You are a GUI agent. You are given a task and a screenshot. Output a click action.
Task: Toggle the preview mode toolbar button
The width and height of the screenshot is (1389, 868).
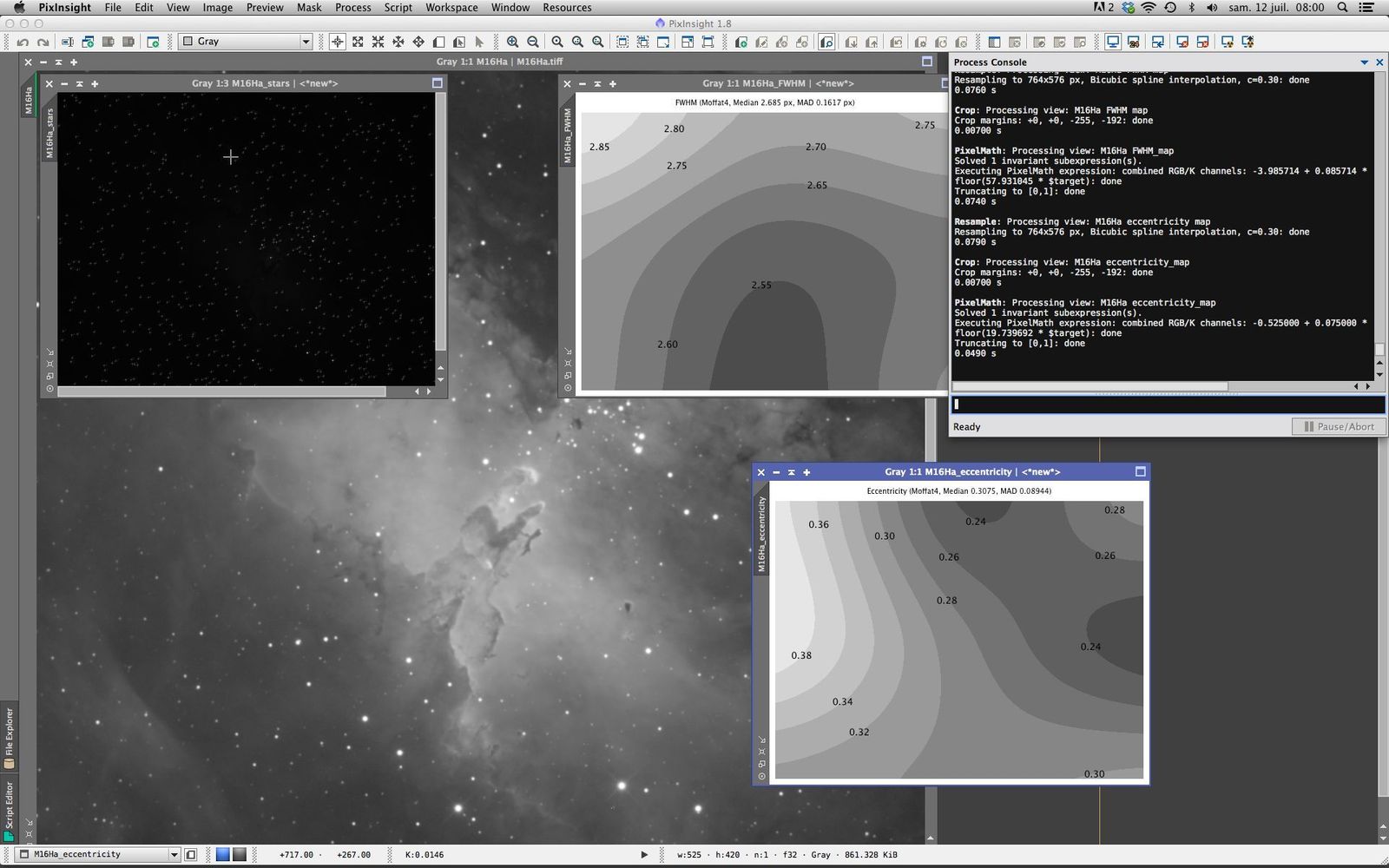point(826,42)
